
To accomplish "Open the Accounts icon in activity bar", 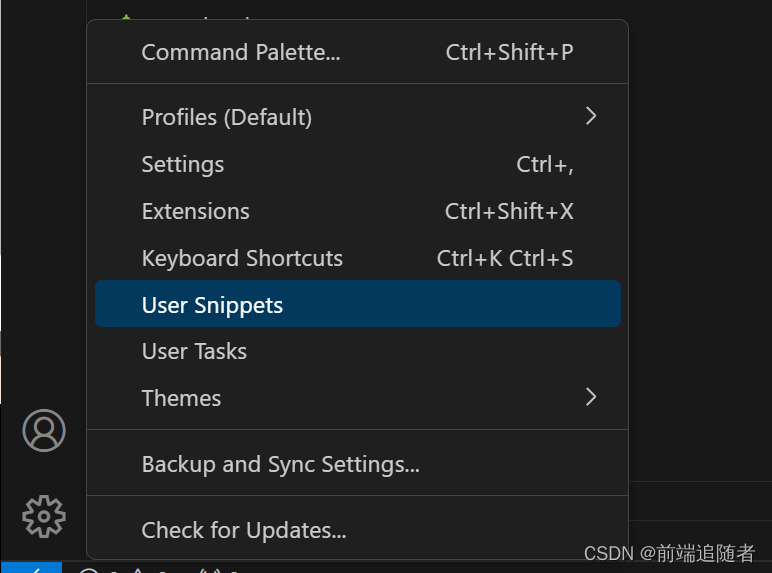I will 44,430.
